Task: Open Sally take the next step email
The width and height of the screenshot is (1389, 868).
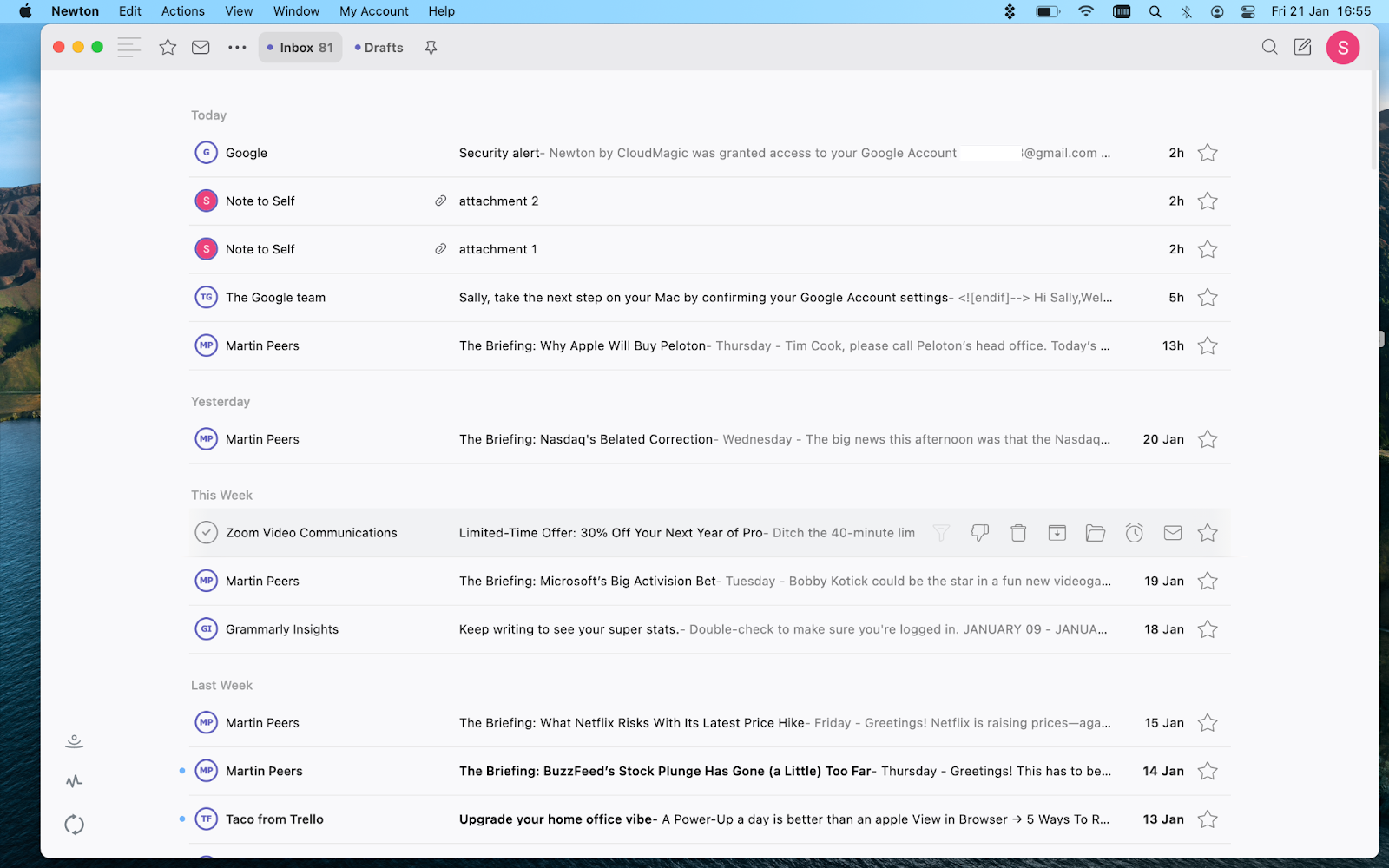Action: click(710, 298)
